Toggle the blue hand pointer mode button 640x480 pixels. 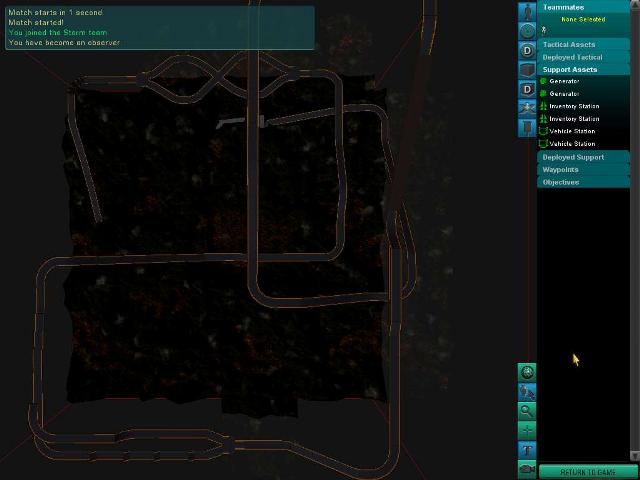[527, 392]
